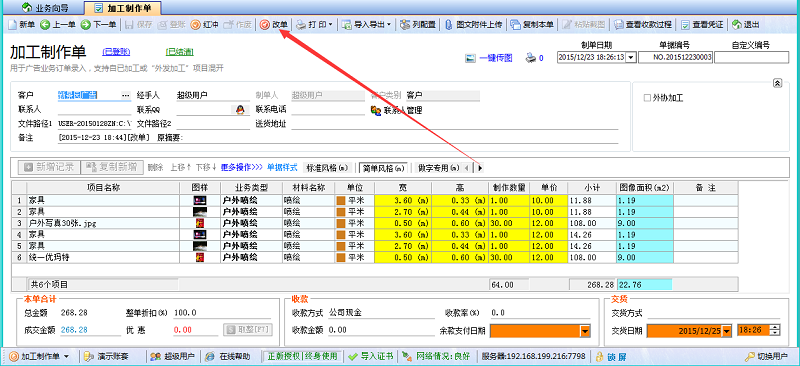Open 查看凭证 voucher view
This screenshot has width=800, height=366.
pos(703,25)
